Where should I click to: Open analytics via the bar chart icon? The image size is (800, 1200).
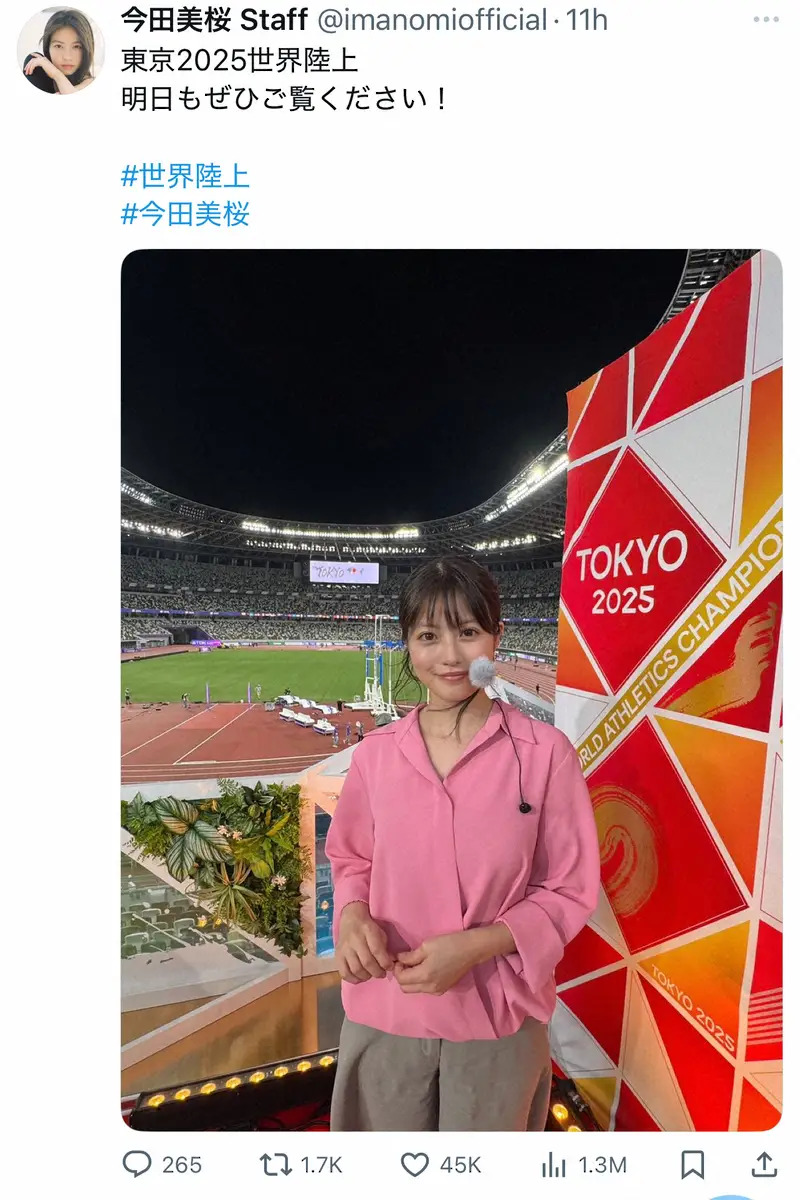tap(553, 1164)
